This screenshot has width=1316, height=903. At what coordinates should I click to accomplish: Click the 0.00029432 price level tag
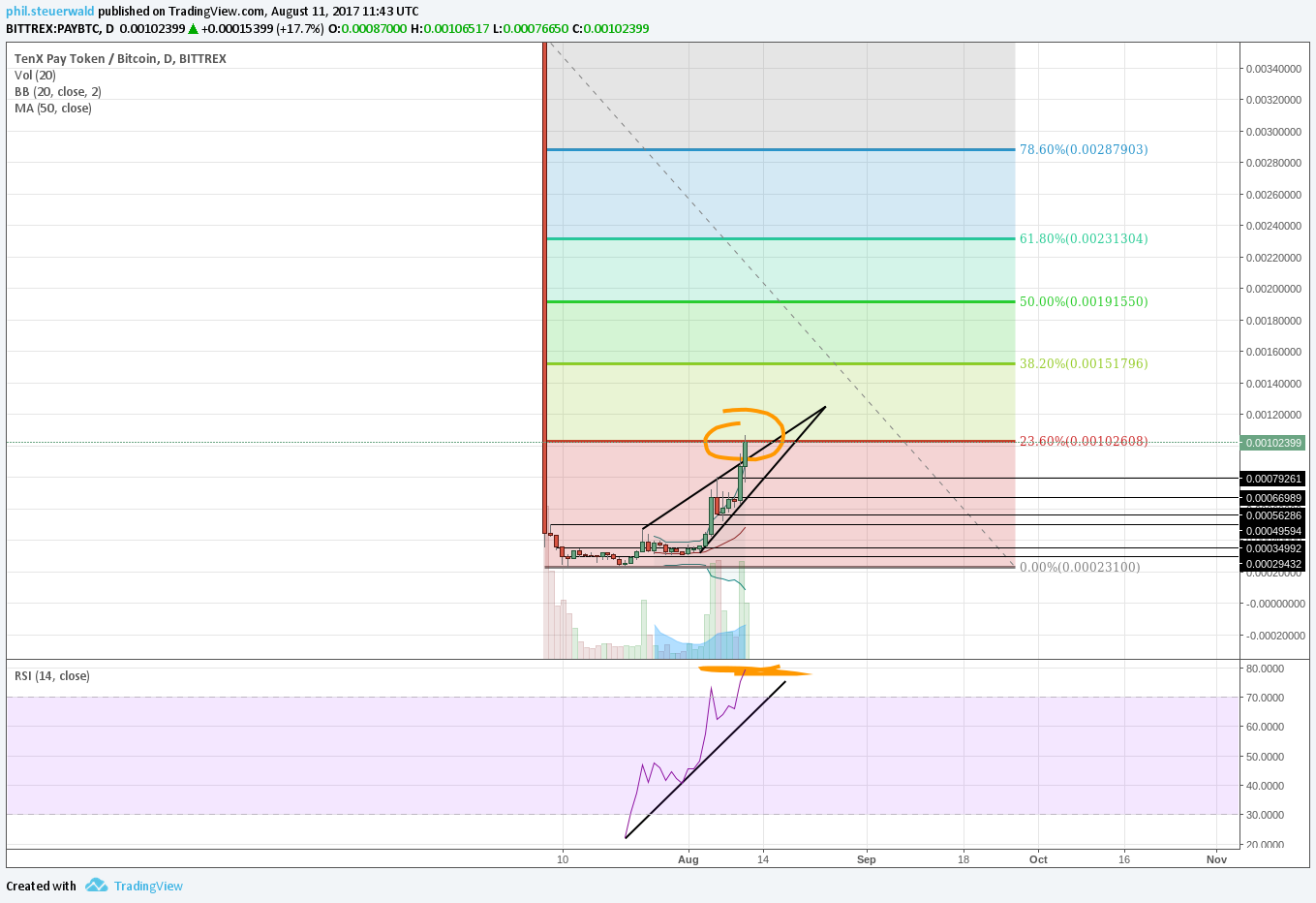point(1273,564)
